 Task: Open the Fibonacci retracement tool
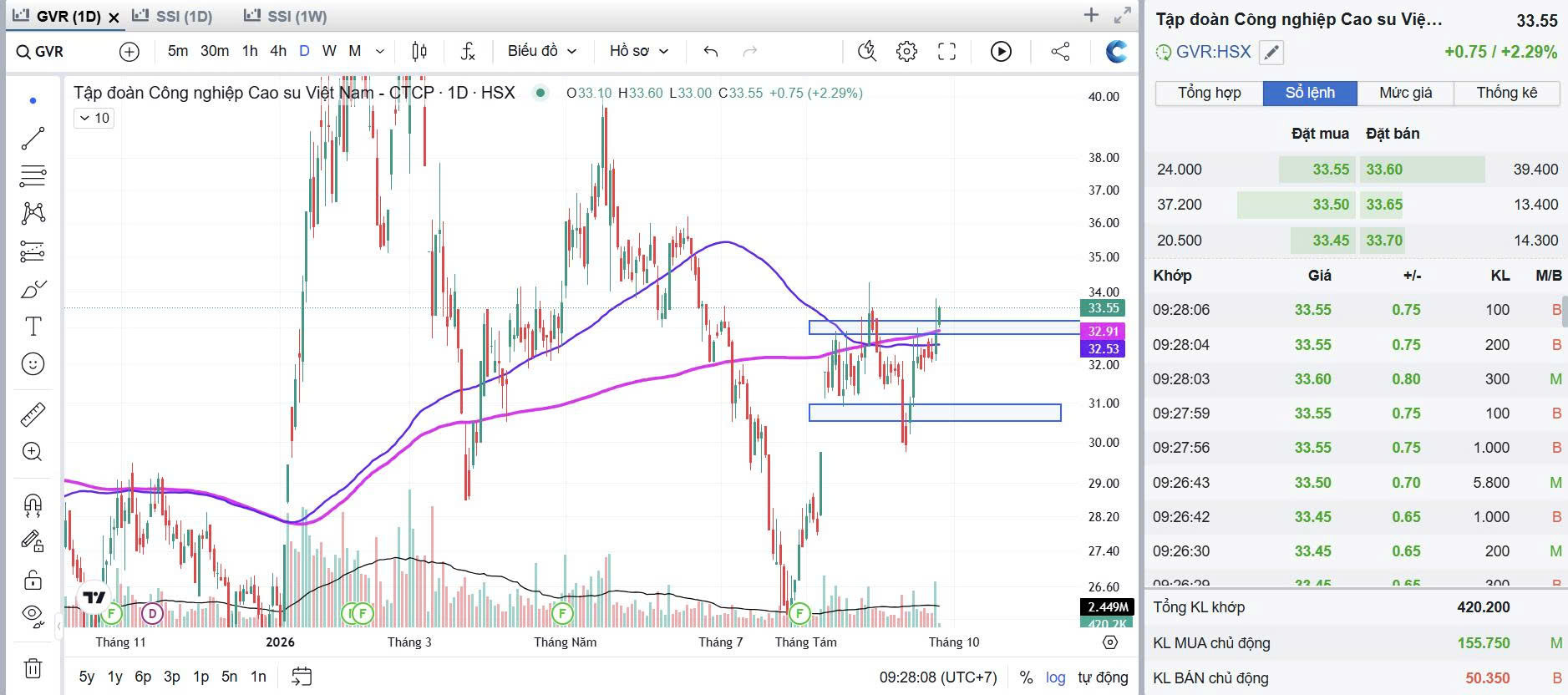coord(33,175)
